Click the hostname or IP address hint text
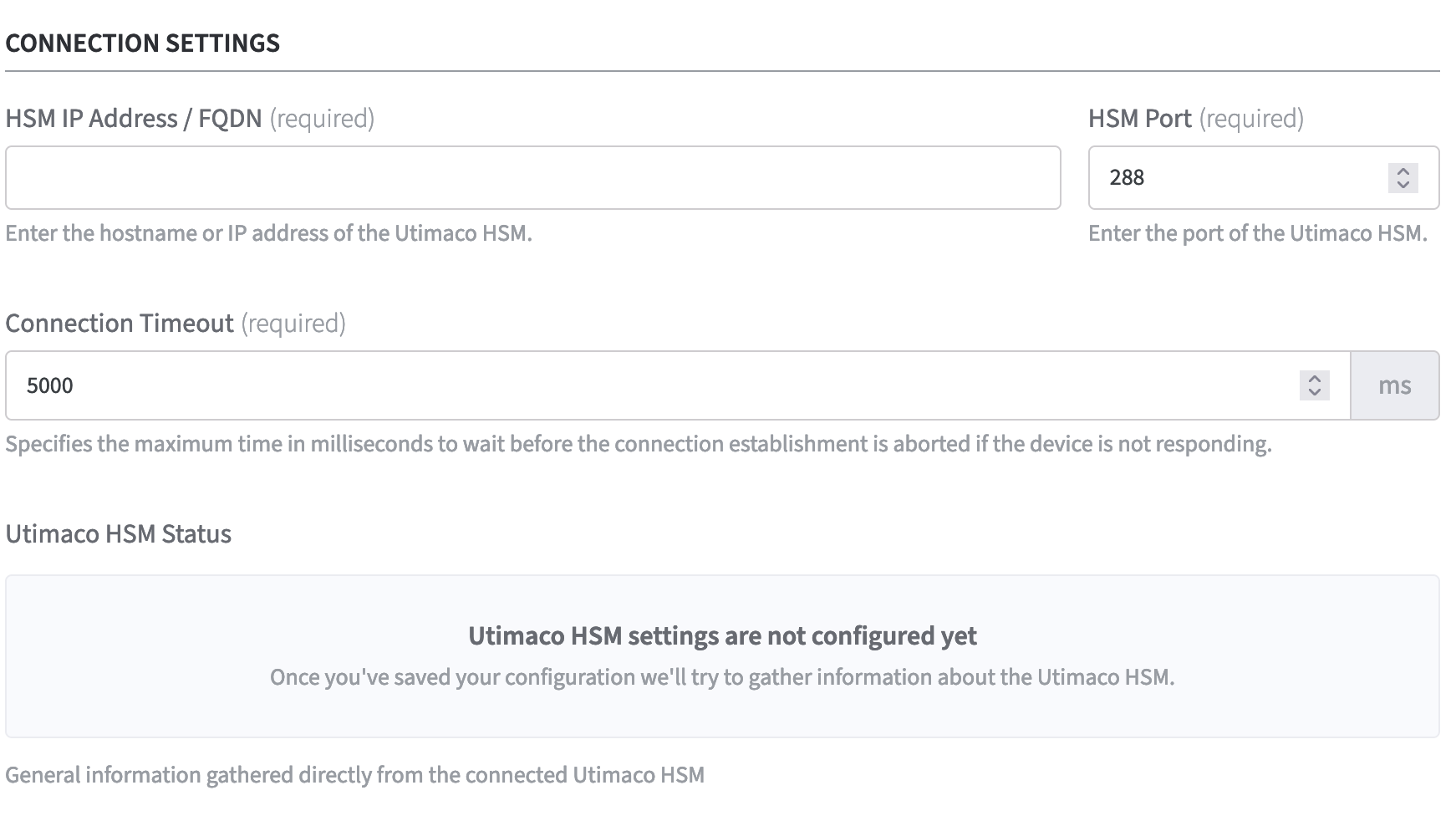This screenshot has height=821, width=1456. 268,233
